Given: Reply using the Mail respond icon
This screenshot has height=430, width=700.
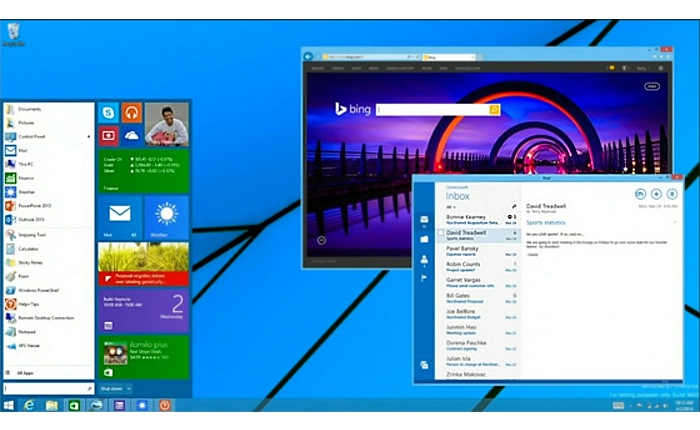Looking at the screenshot, I should coord(640,194).
